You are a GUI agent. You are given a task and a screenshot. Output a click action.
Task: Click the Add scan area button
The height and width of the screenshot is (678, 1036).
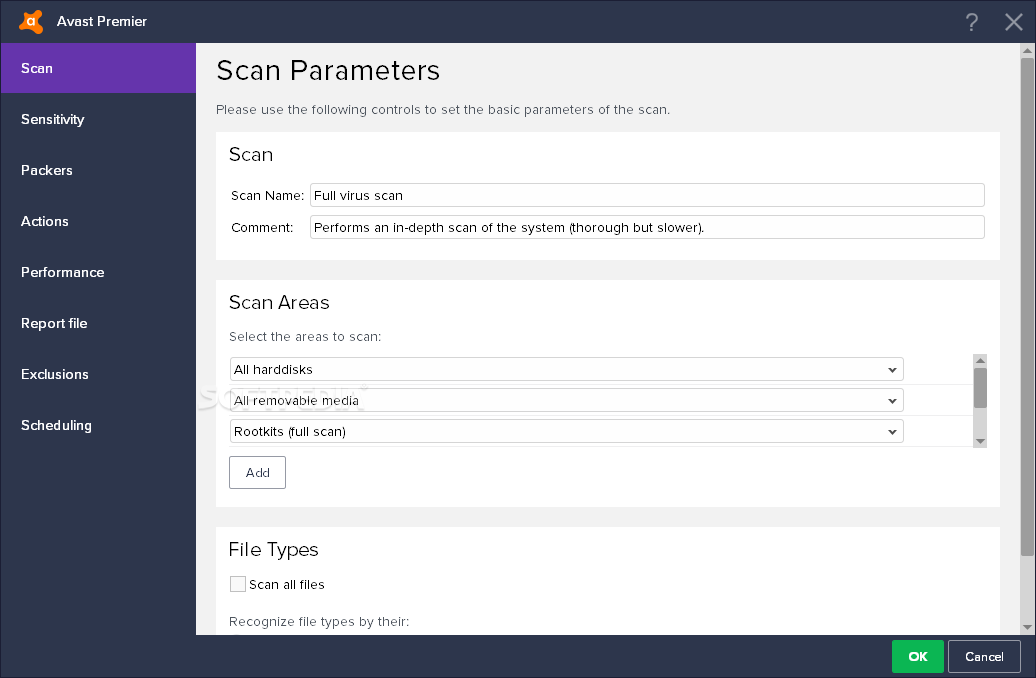(257, 472)
